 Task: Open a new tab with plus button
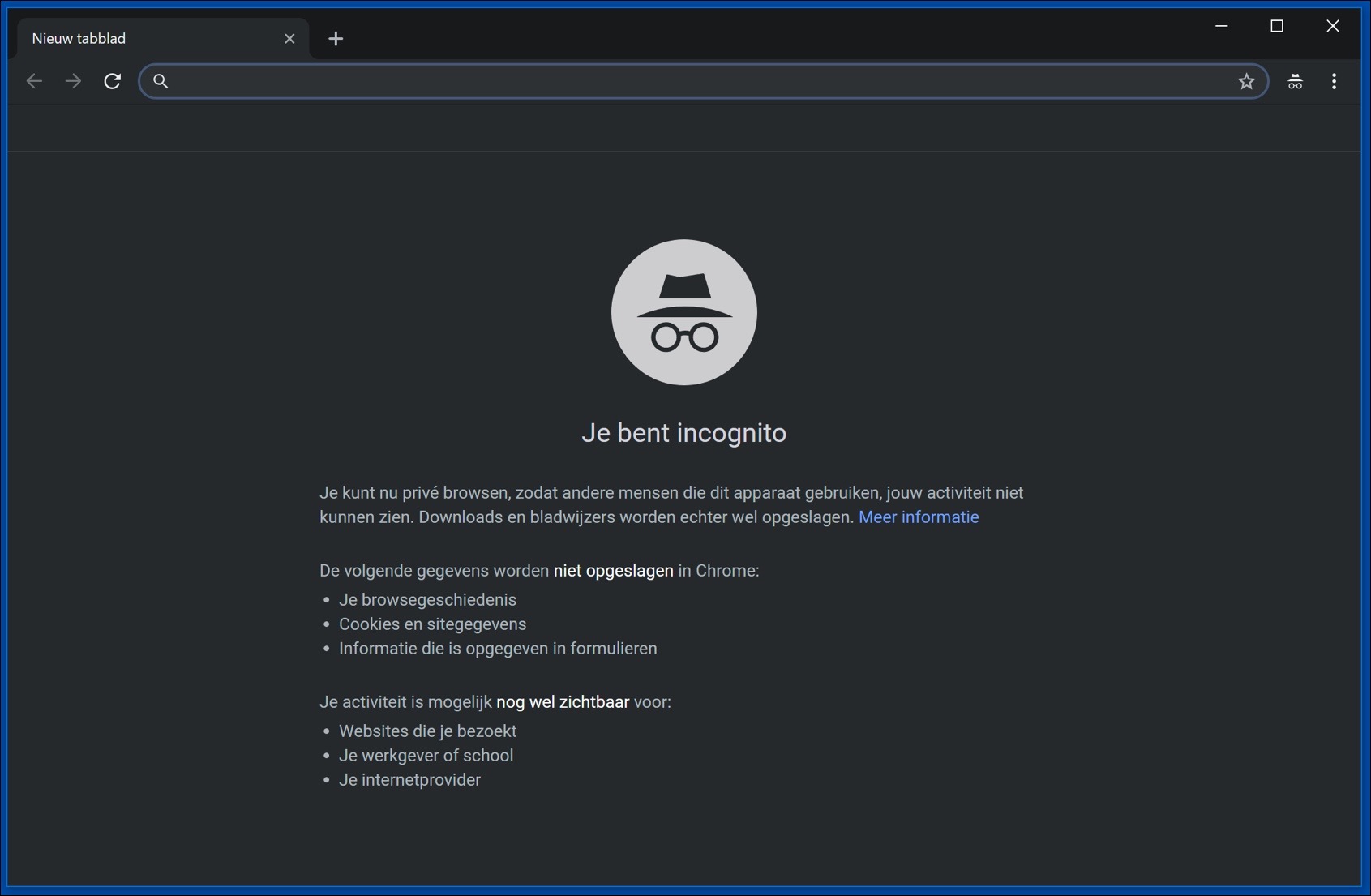click(x=336, y=38)
